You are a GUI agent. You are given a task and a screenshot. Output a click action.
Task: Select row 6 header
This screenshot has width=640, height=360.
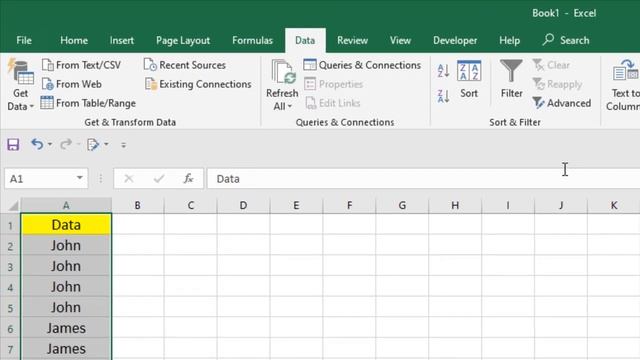pos(10,328)
